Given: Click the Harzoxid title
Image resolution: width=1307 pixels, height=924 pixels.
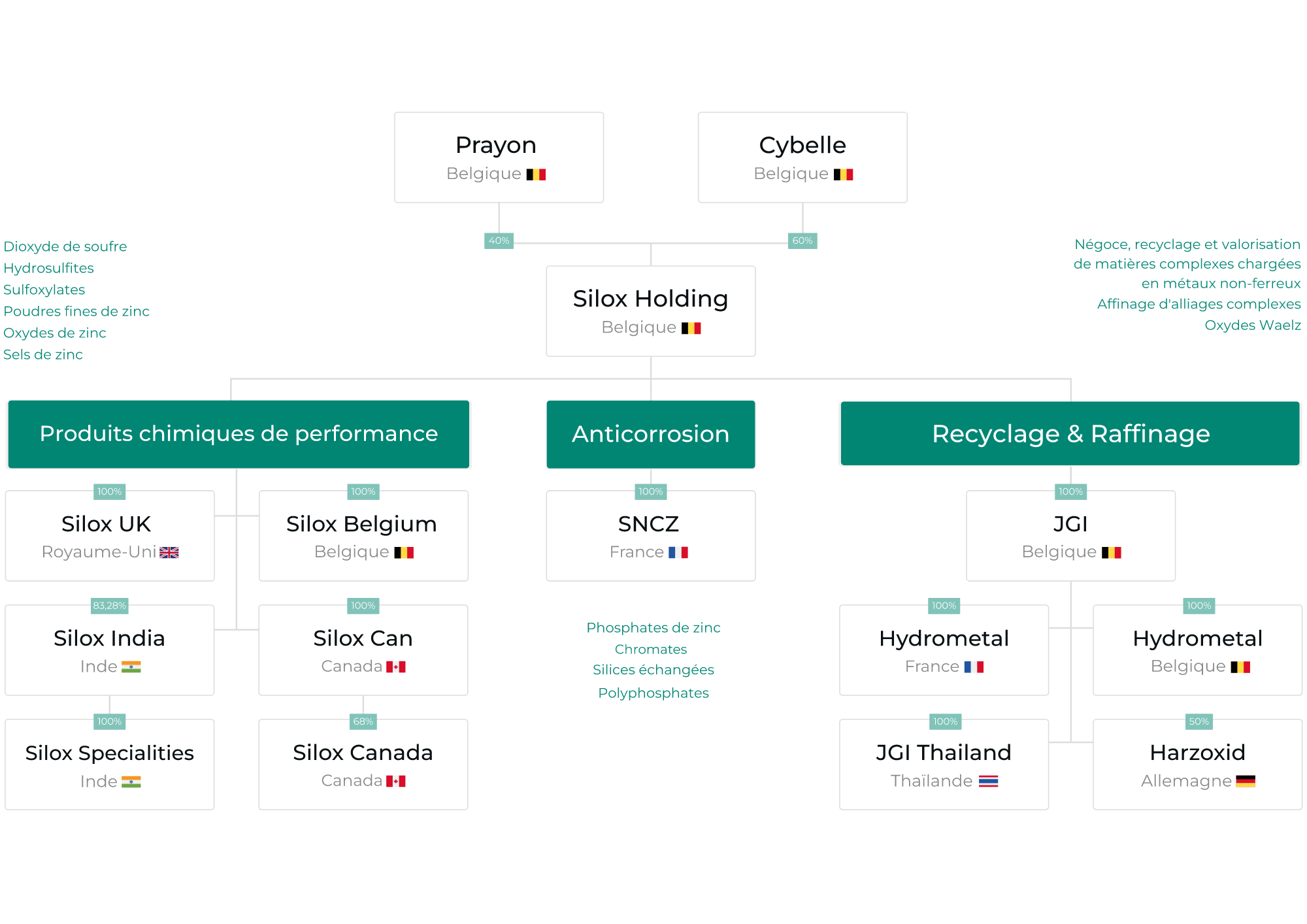Looking at the screenshot, I should pyautogui.click(x=1197, y=753).
